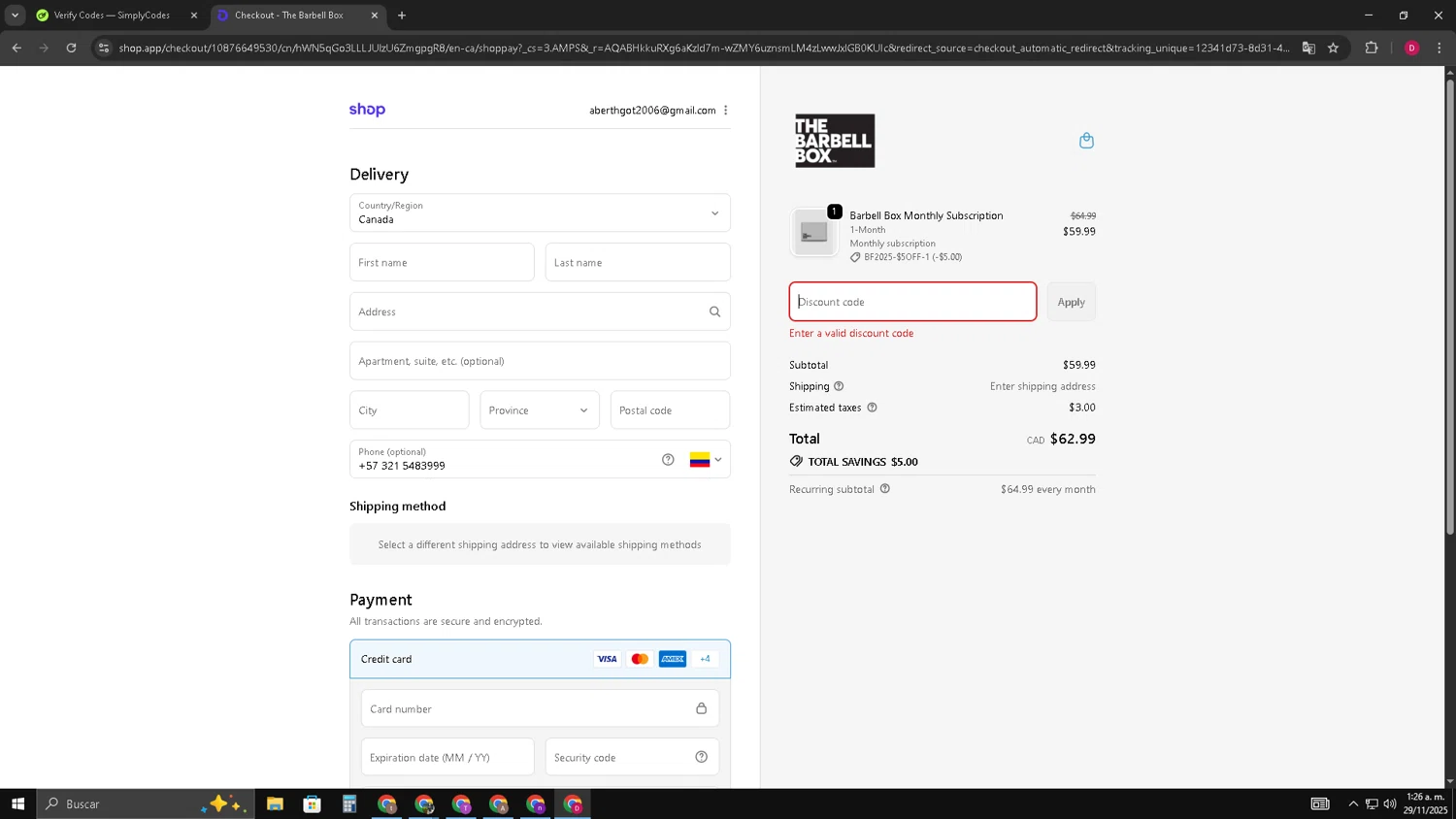Open Windows Start menu
Image resolution: width=1456 pixels, height=819 pixels.
tap(17, 803)
